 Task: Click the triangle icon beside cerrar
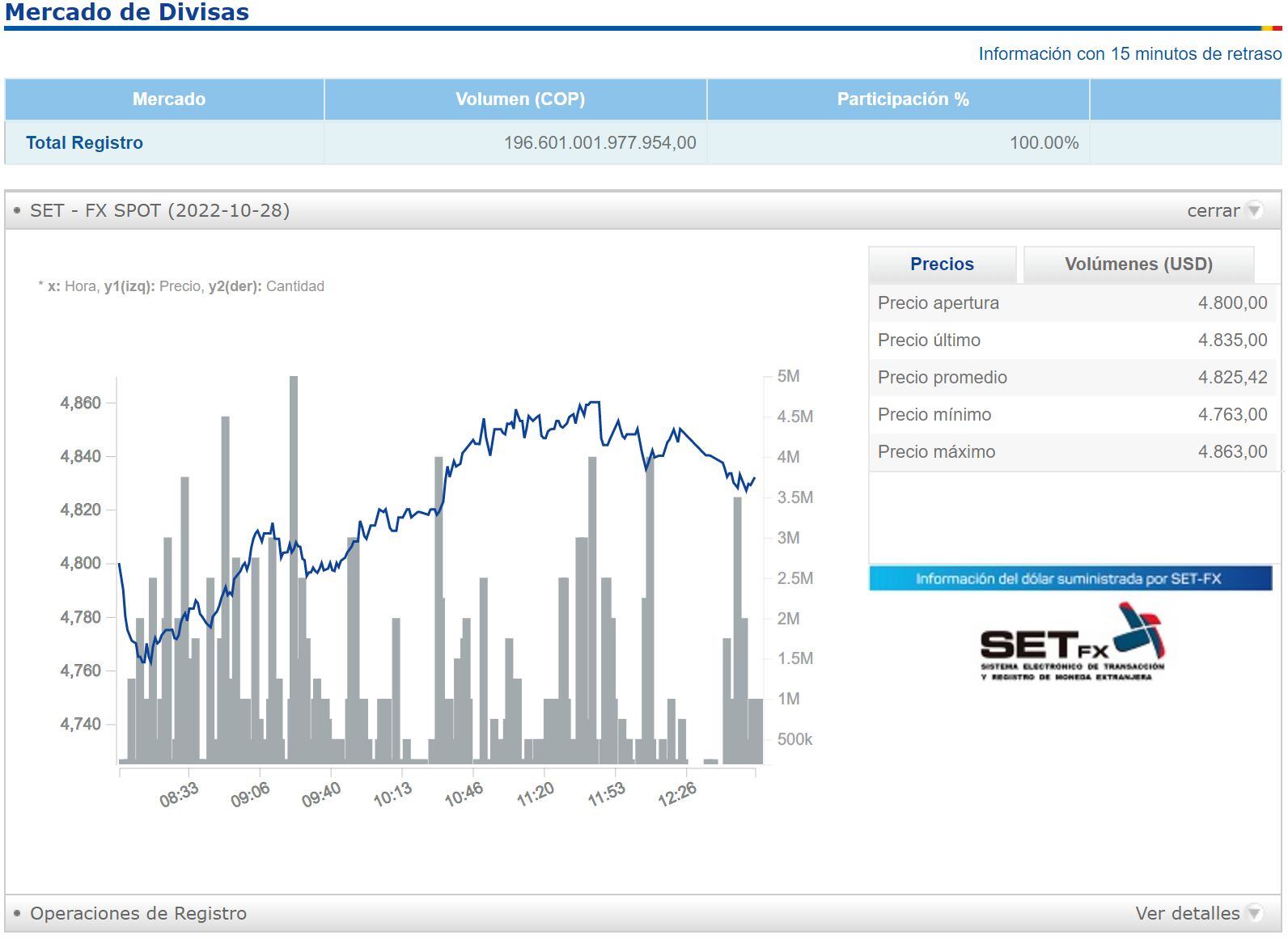coord(1254,210)
